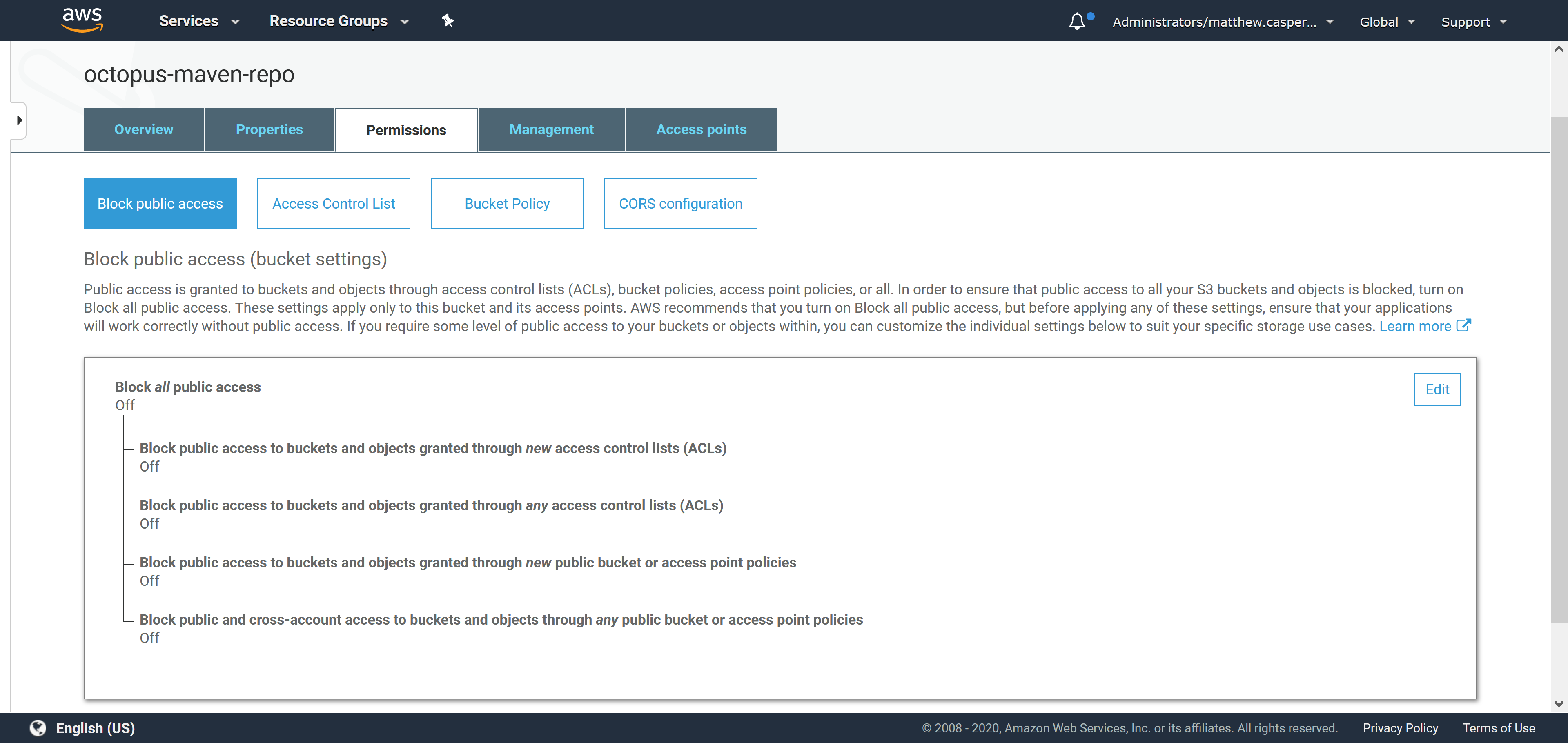Viewport: 1568px width, 743px height.
Task: Switch to the Properties tab
Action: point(269,129)
